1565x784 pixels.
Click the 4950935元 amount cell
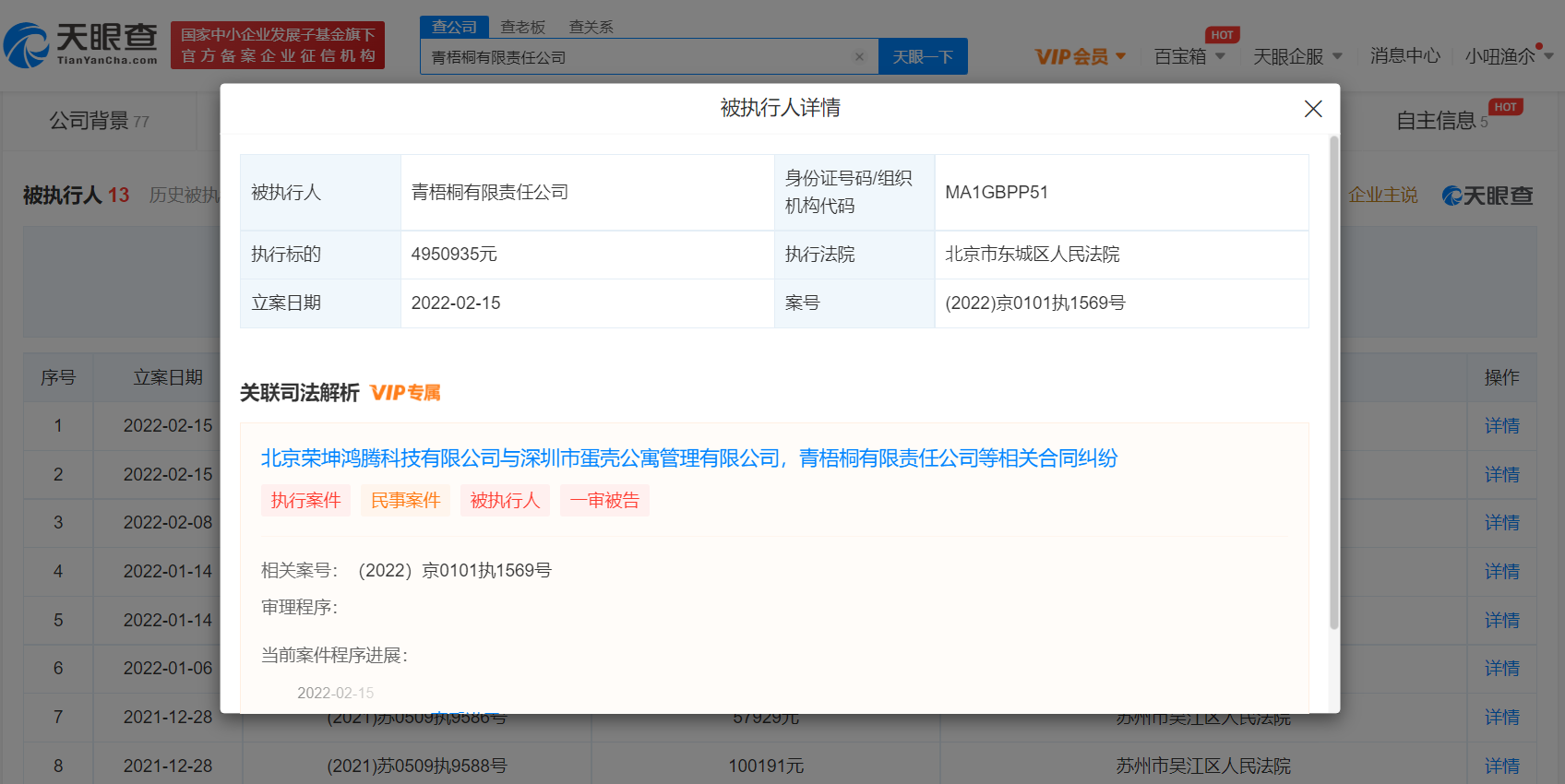tap(588, 255)
